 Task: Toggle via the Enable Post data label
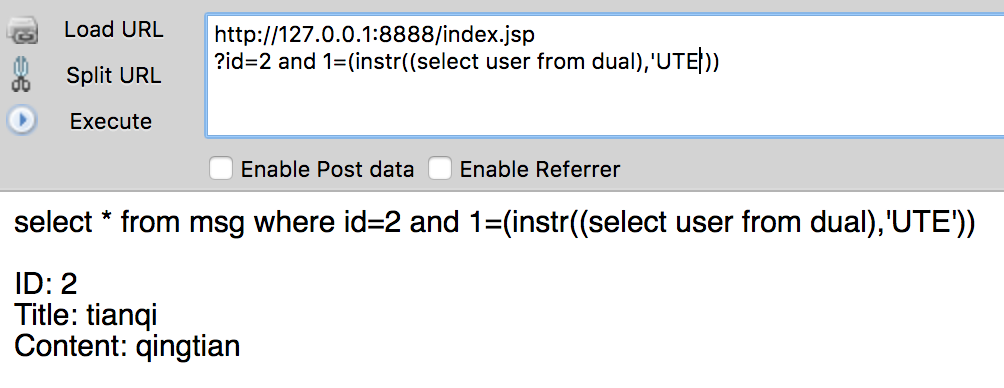pyautogui.click(x=327, y=170)
